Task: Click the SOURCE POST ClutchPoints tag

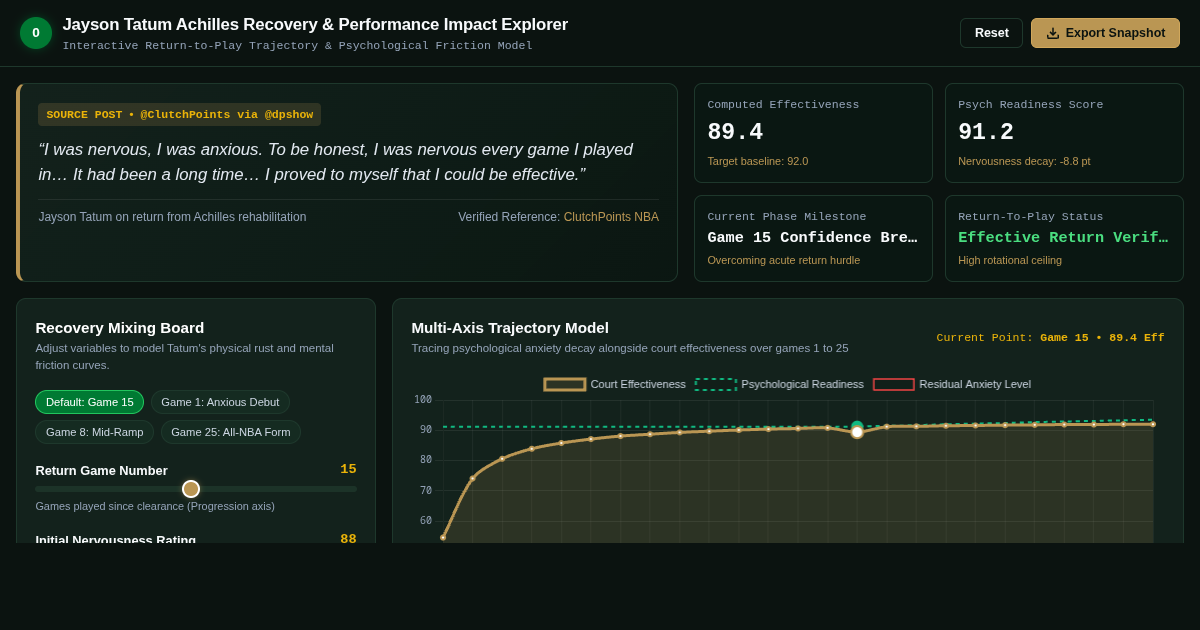Action: click(180, 115)
